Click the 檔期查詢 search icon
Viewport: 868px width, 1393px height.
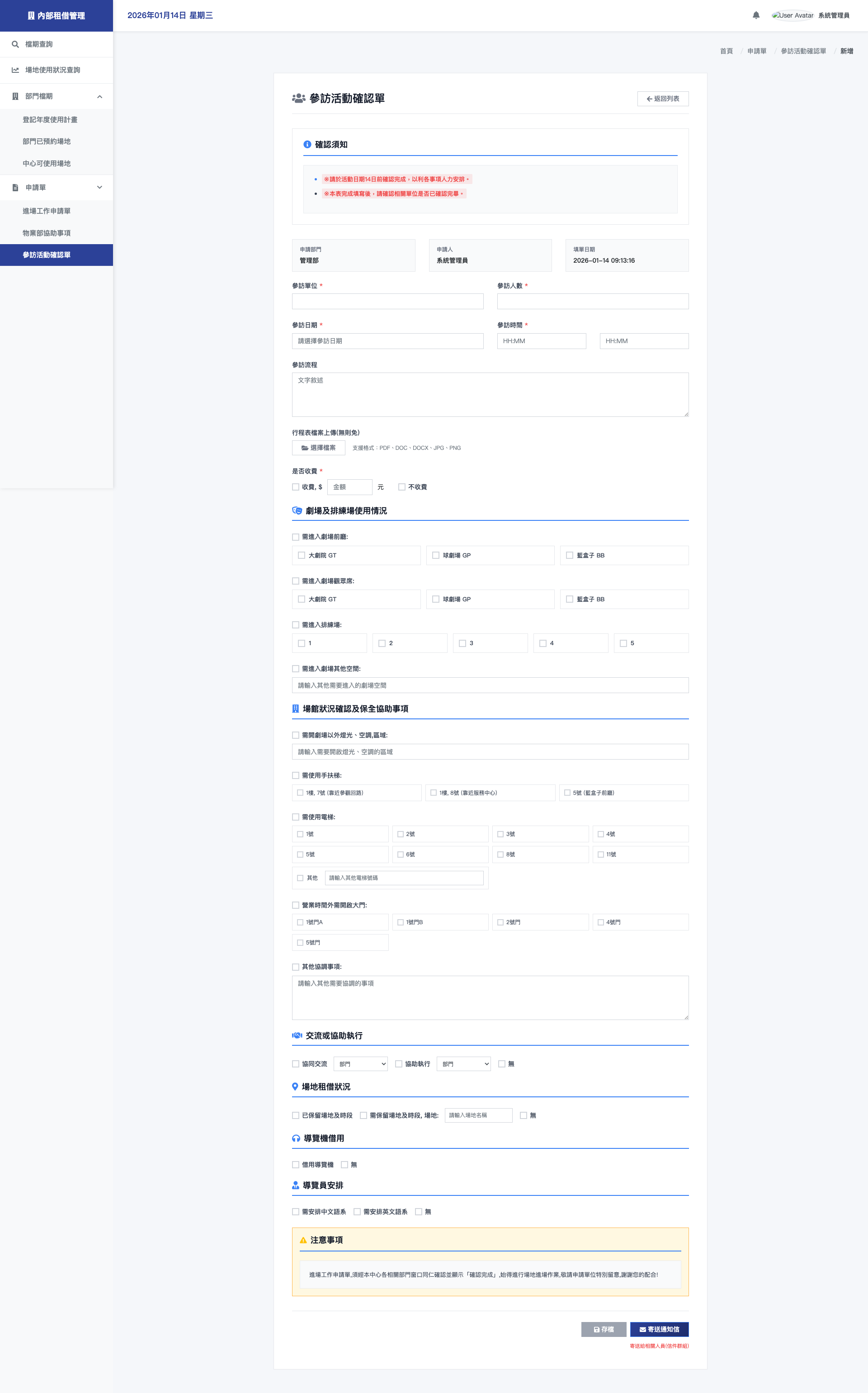click(15, 44)
